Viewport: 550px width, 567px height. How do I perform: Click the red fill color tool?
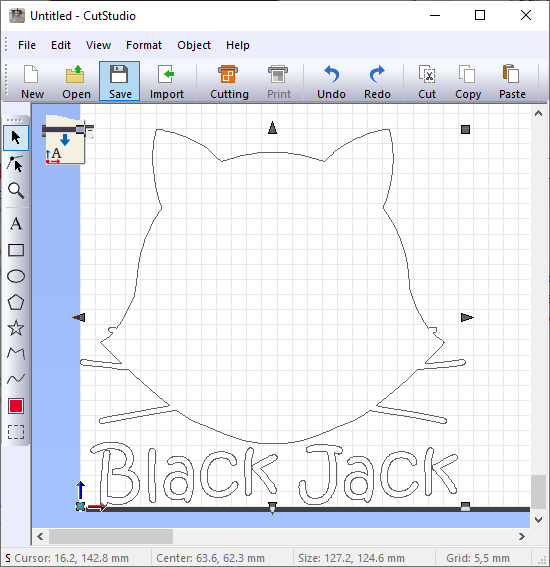pos(16,406)
